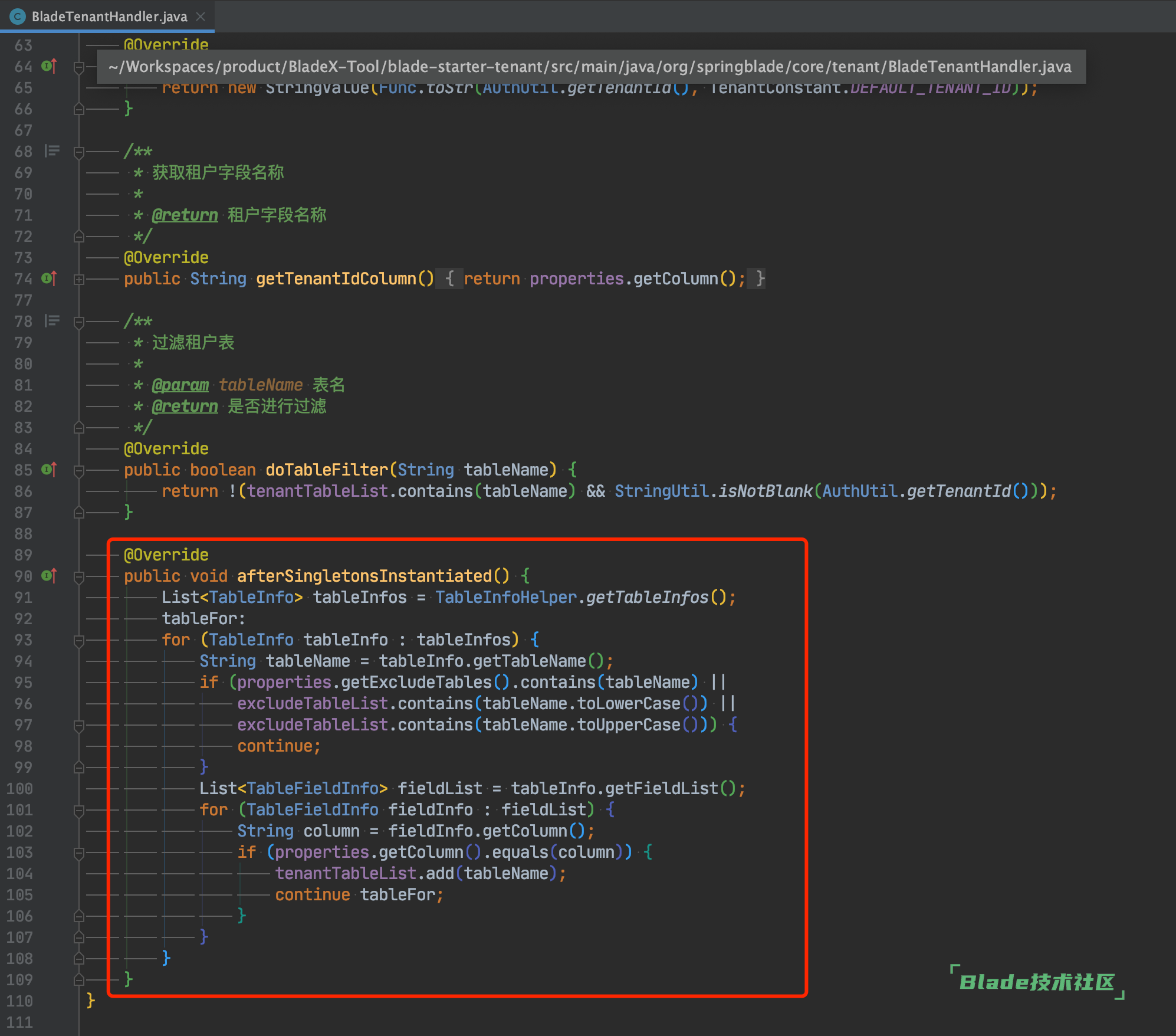Click the file path tooltip text
1176x1036 pixels.
590,67
